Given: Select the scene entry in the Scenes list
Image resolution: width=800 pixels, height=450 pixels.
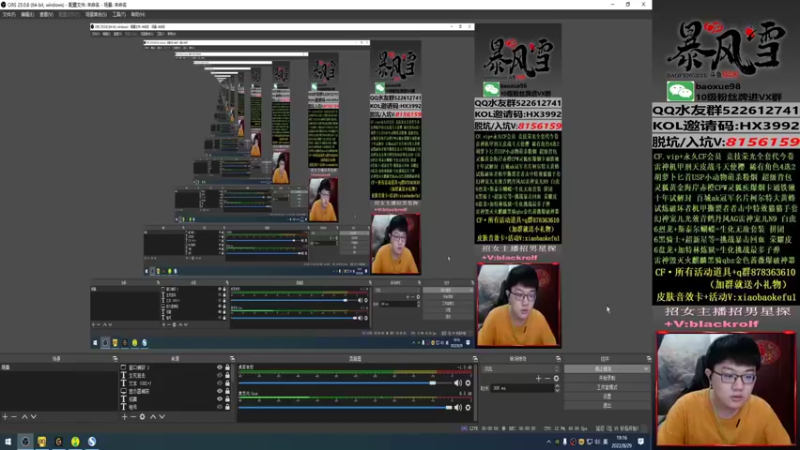Looking at the screenshot, I should [x=59, y=367].
